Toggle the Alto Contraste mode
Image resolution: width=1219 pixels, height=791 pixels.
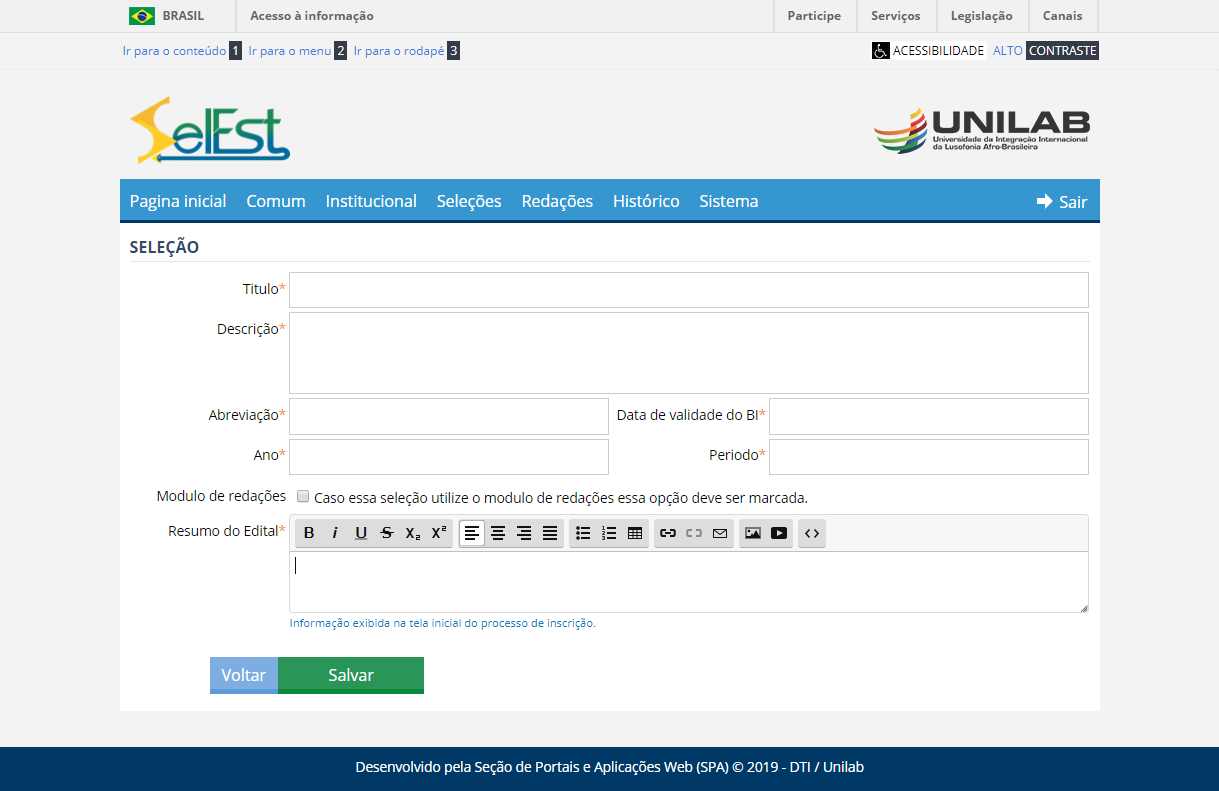(x=1045, y=50)
